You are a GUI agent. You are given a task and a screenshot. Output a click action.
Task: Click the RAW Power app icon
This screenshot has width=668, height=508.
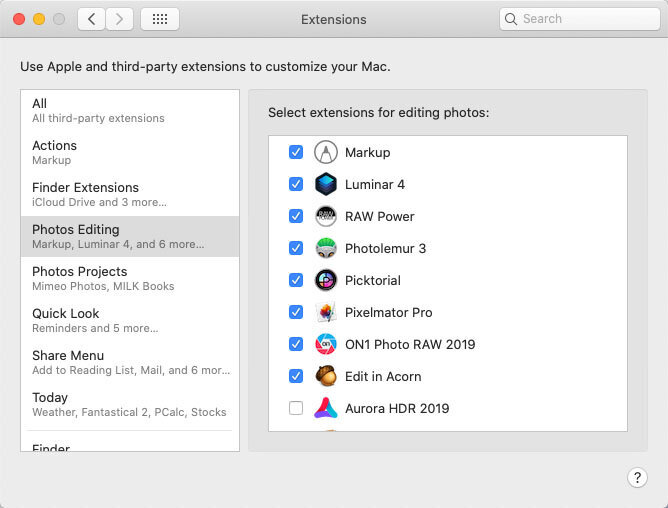coord(326,216)
